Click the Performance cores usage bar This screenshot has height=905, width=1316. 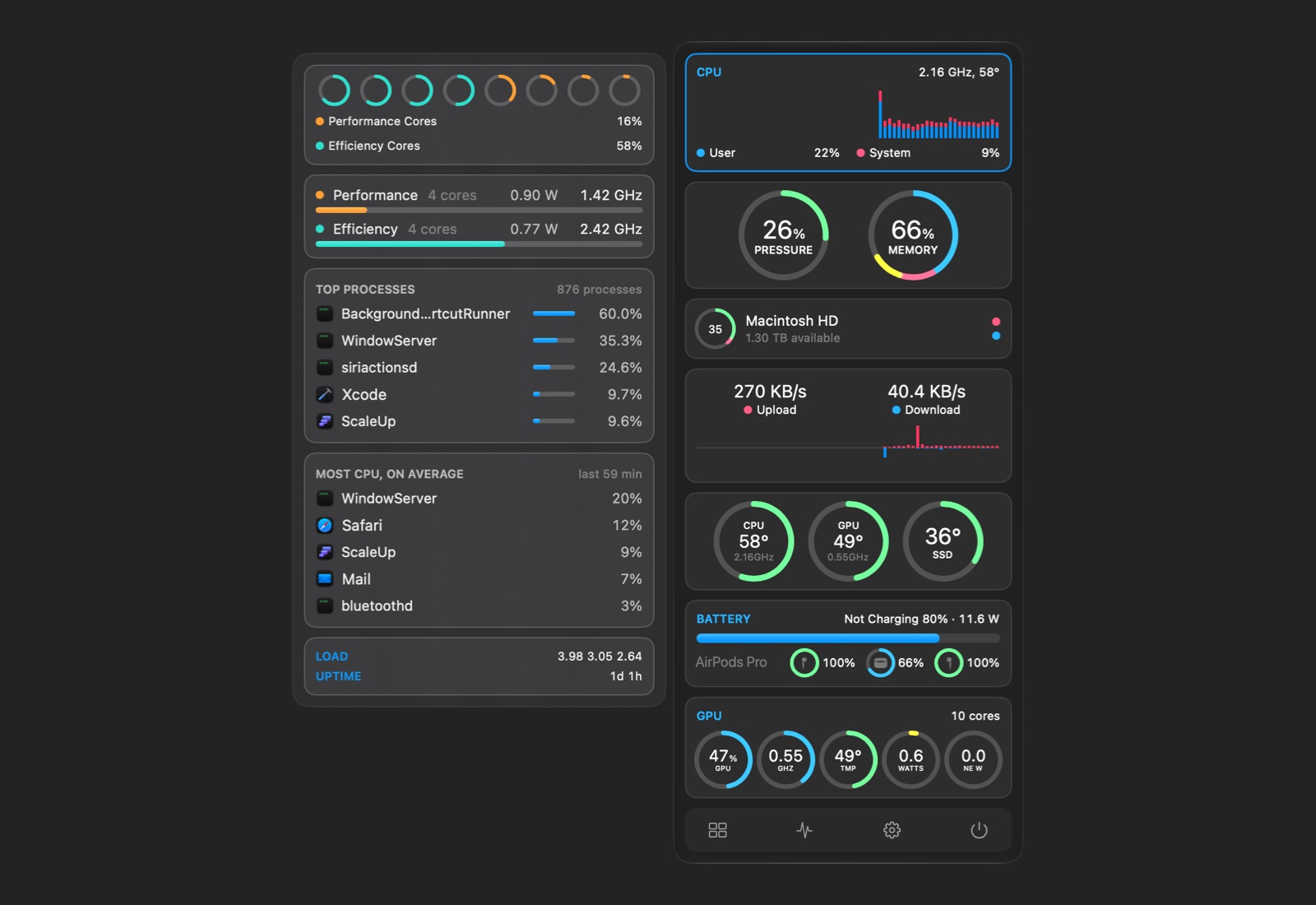point(479,211)
